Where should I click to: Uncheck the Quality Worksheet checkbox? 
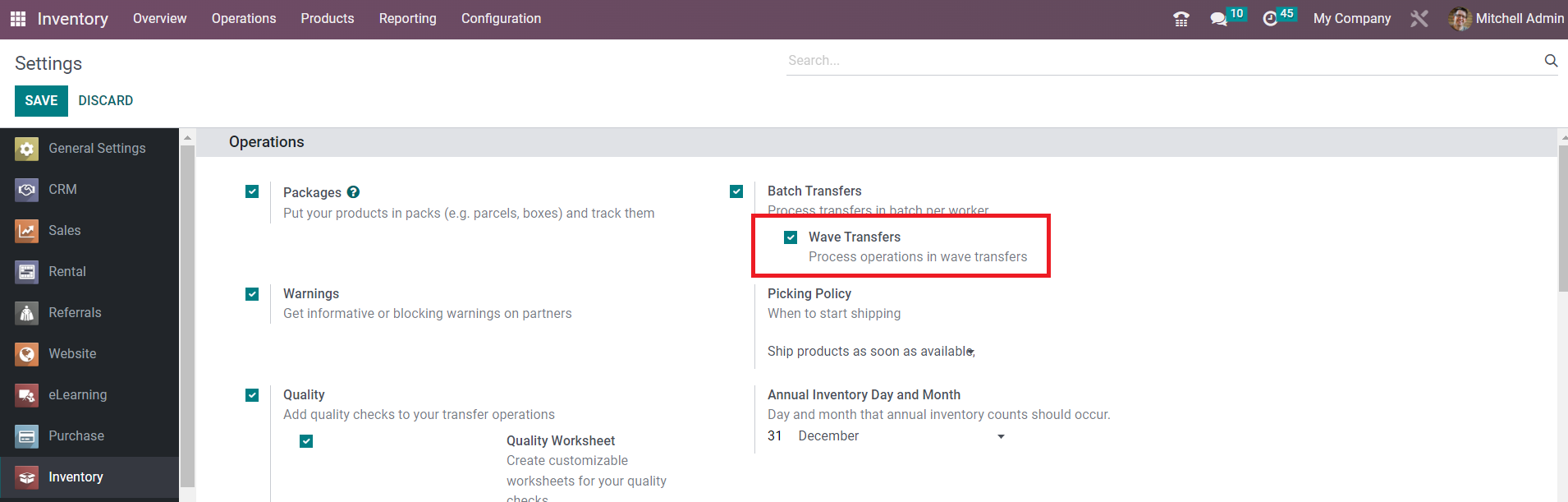point(306,441)
